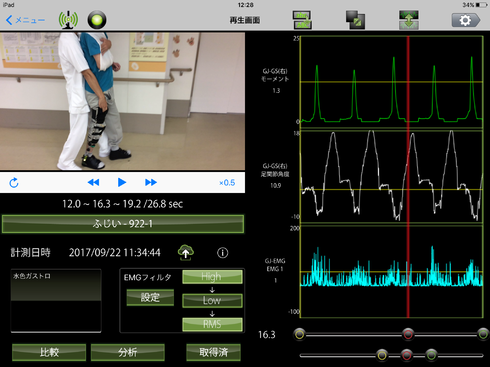The width and height of the screenshot is (490, 367).
Task: Tap the 取得済 button
Action: coord(213,352)
